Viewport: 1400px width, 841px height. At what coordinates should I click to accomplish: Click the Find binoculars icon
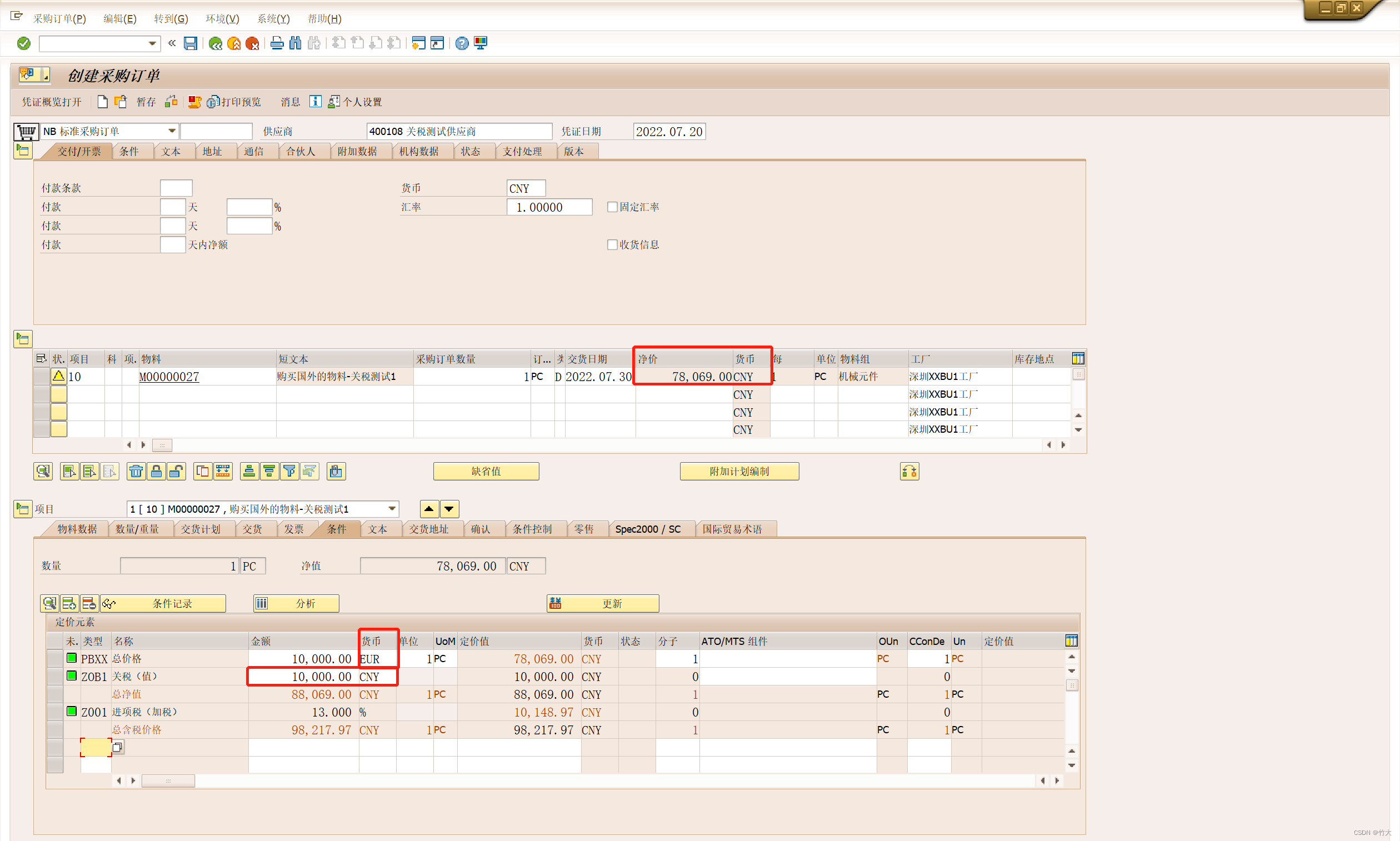296,43
